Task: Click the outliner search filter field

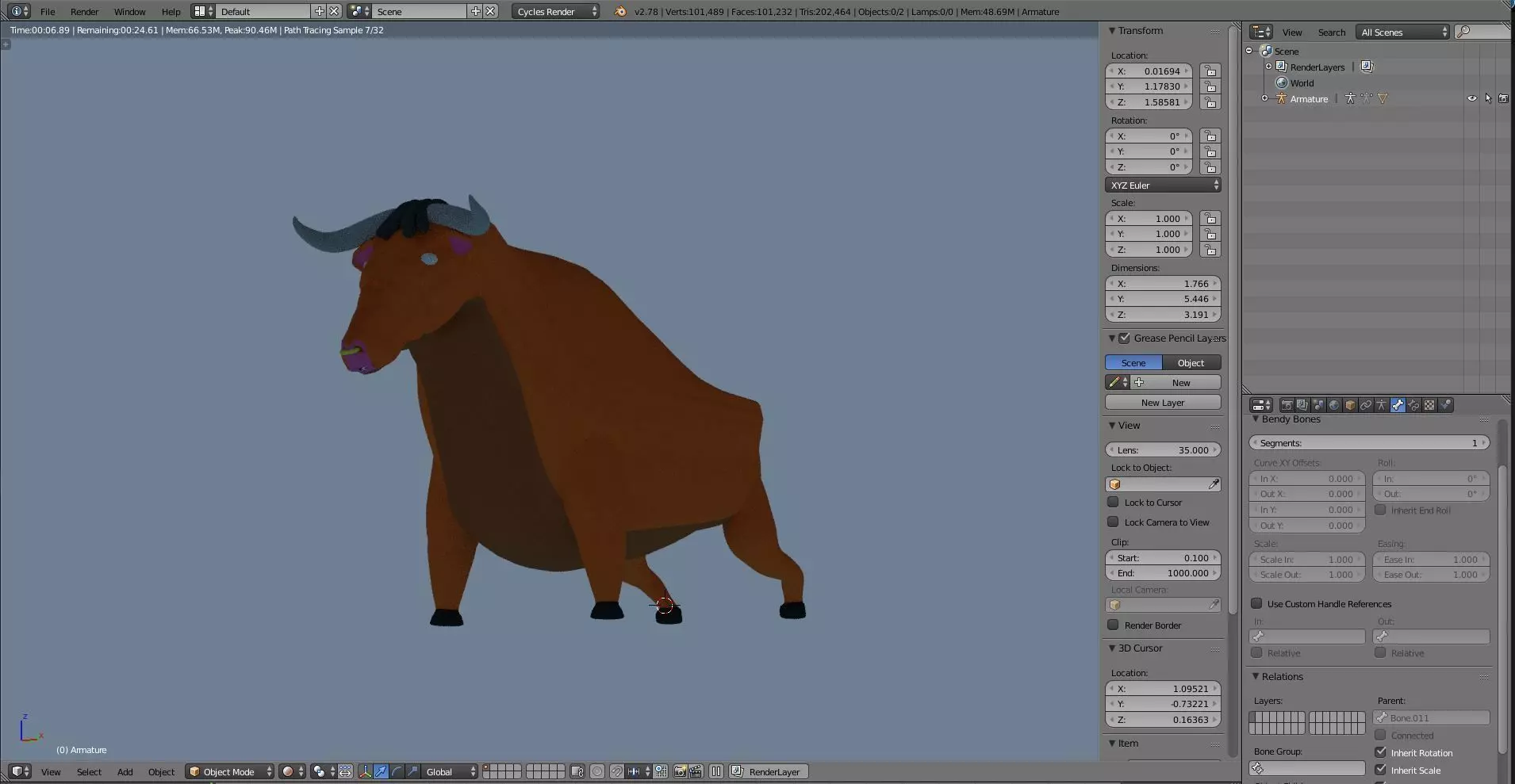Action: click(1482, 32)
